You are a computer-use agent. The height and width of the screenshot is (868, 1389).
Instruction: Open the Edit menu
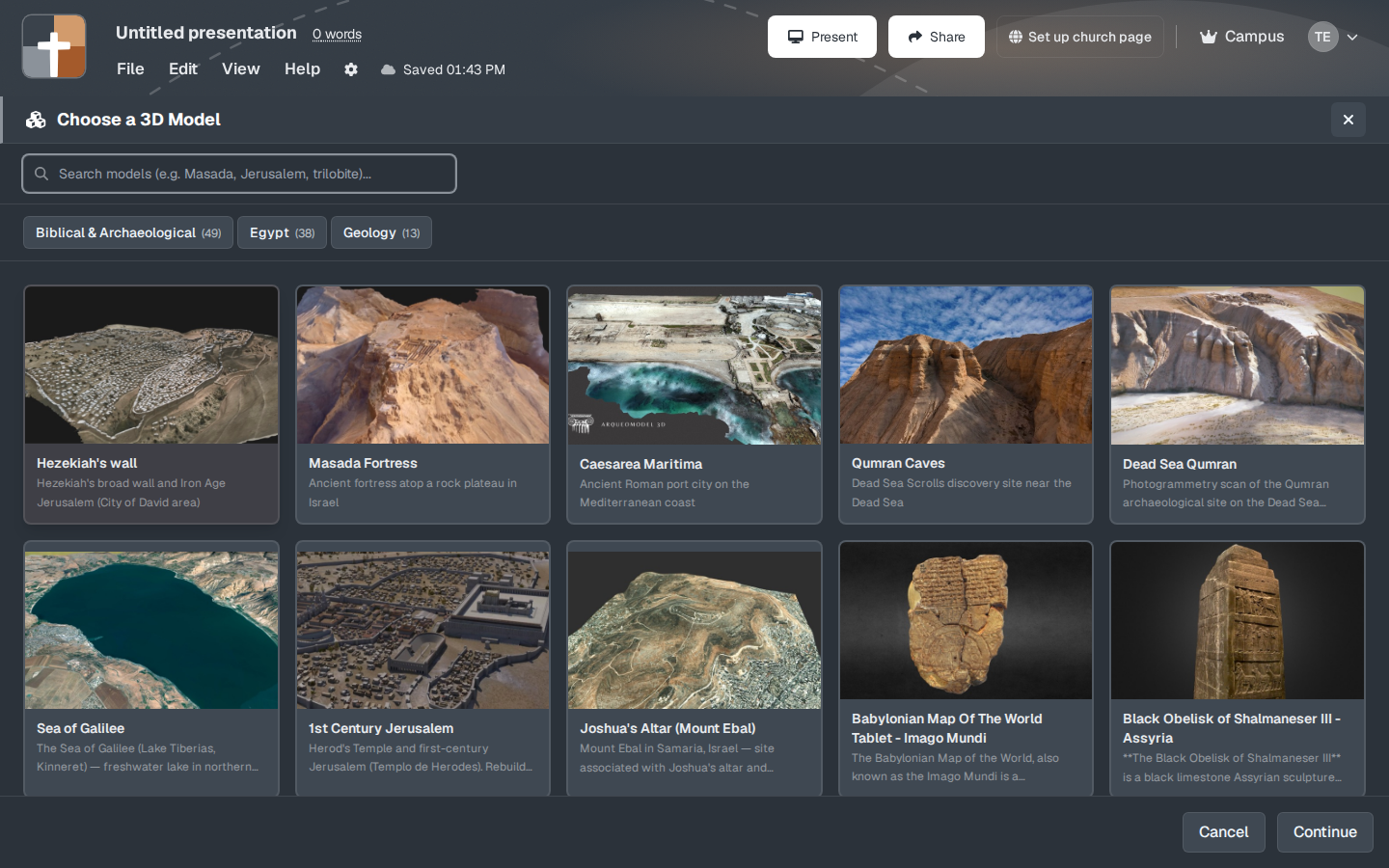click(x=183, y=68)
